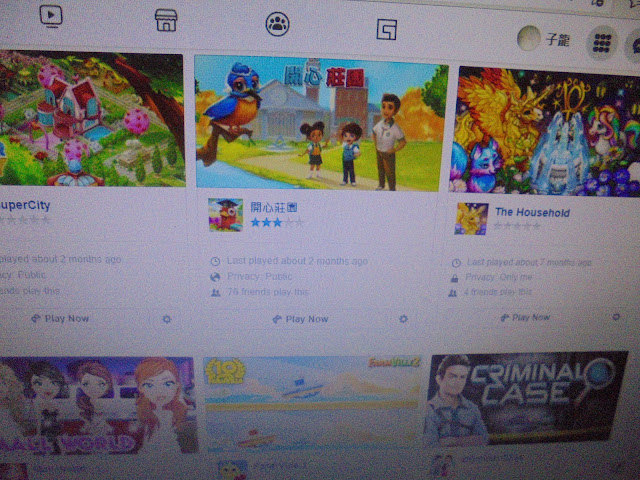
Task: Click the clock icon under The Household
Action: tap(456, 263)
